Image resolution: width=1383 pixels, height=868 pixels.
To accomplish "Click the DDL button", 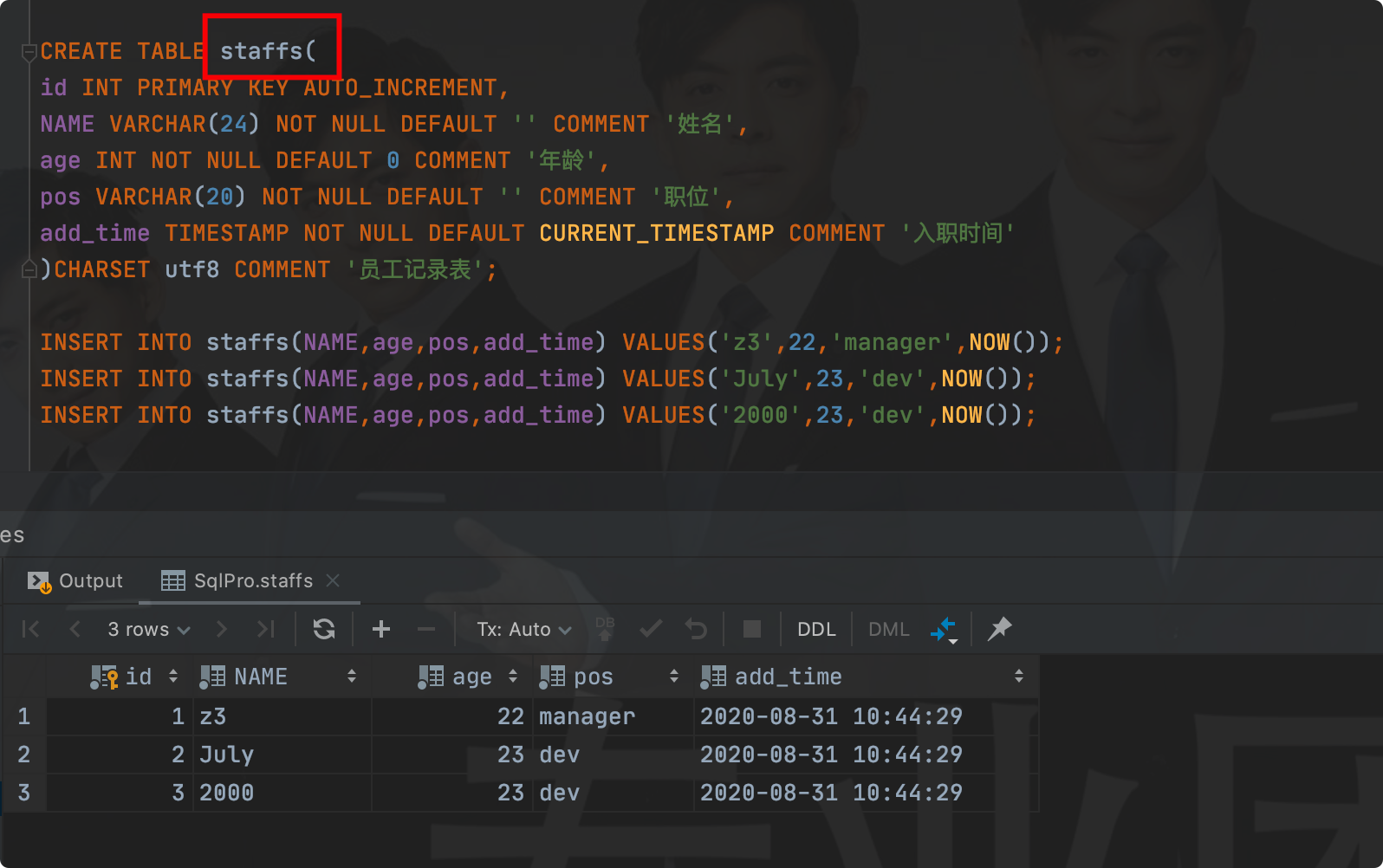I will pos(816,630).
